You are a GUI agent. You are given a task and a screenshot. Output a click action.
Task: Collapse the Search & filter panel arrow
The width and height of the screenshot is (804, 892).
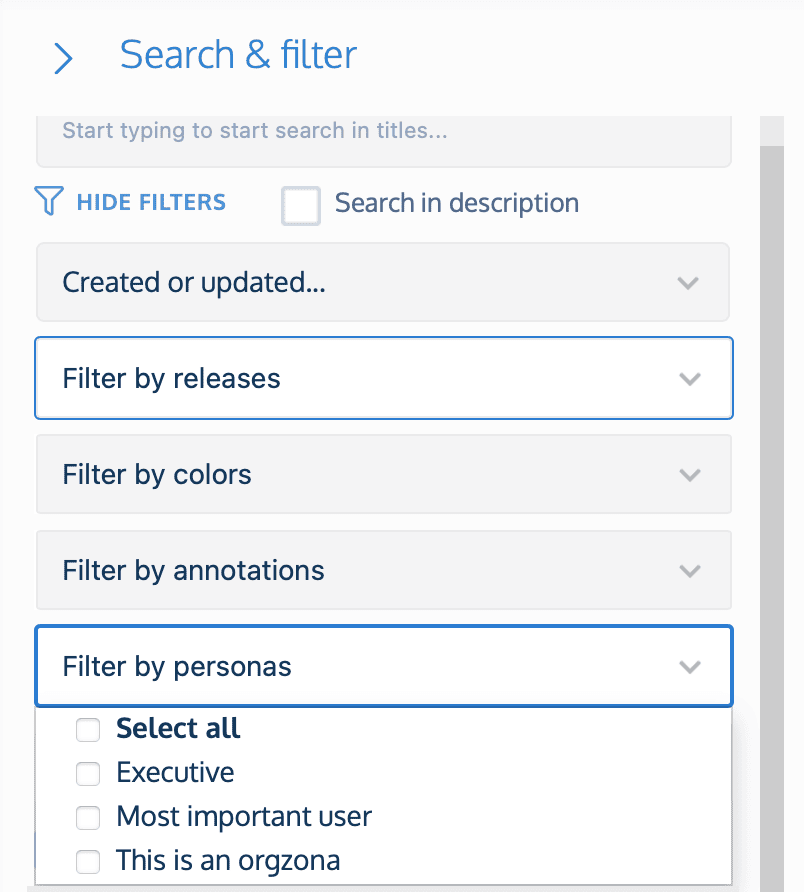point(63,58)
